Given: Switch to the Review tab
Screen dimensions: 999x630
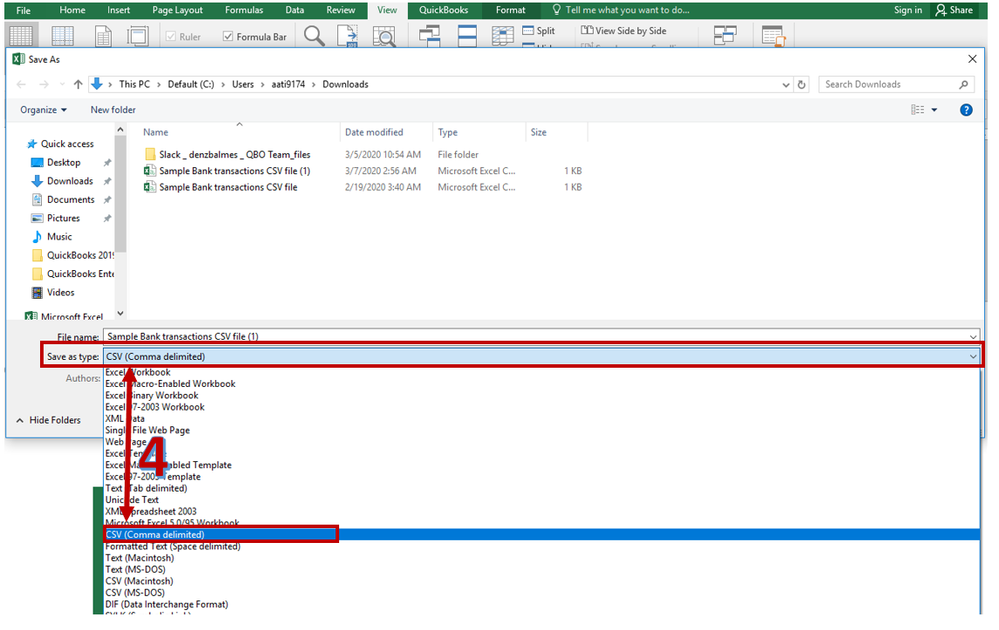Looking at the screenshot, I should (341, 10).
